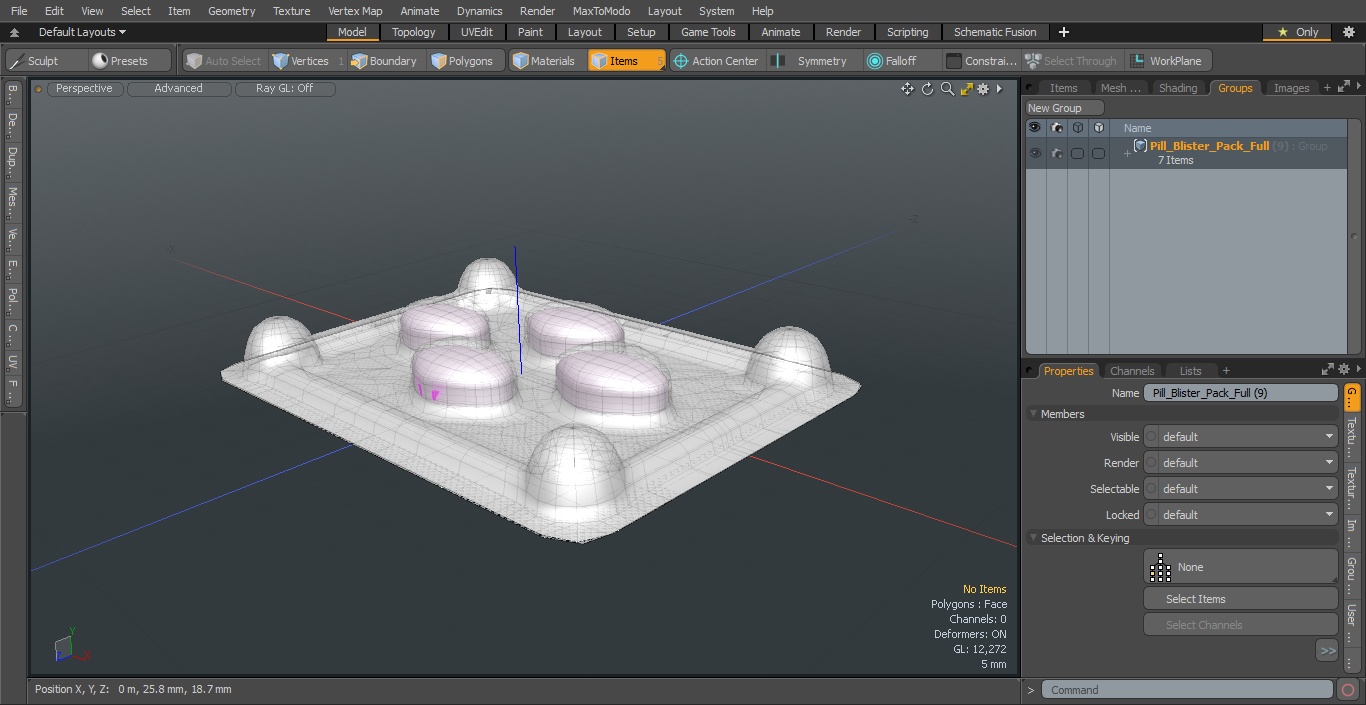Open the Render default dropdown
Image resolution: width=1366 pixels, height=705 pixels.
click(x=1240, y=463)
